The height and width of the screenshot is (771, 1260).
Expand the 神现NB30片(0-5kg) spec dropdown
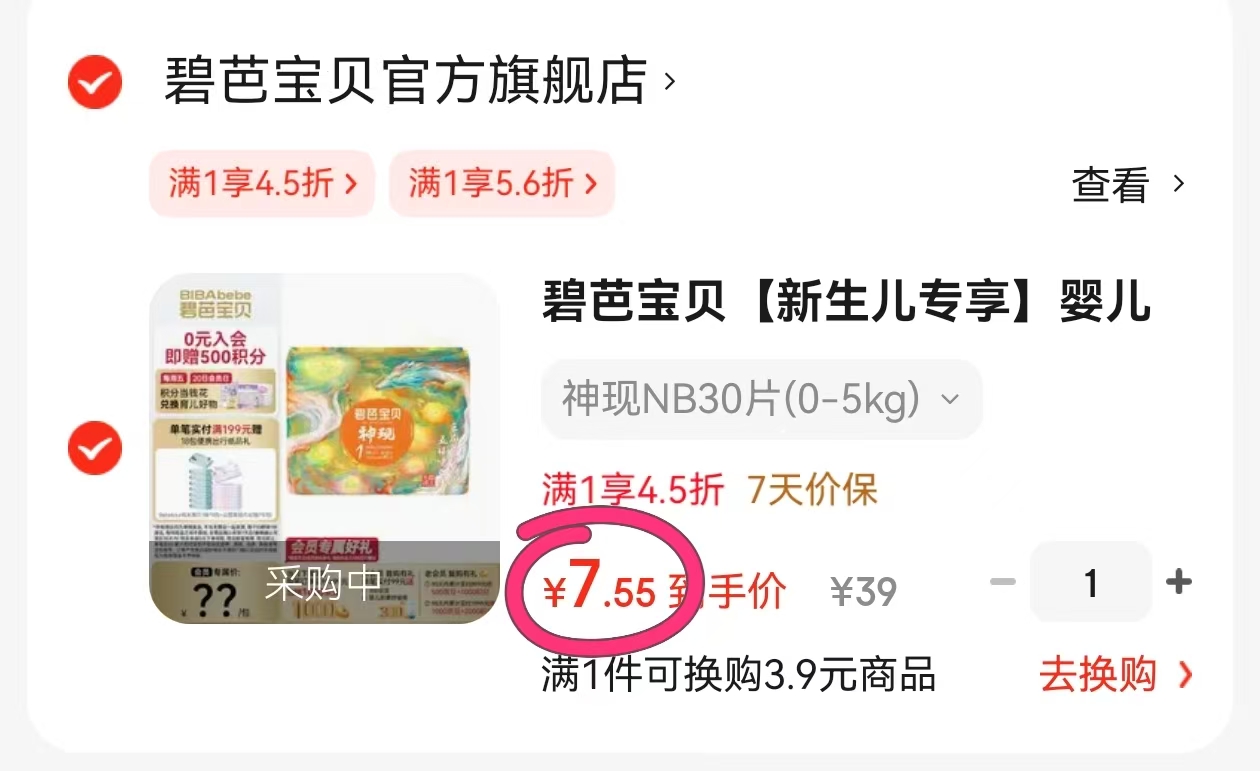(761, 400)
